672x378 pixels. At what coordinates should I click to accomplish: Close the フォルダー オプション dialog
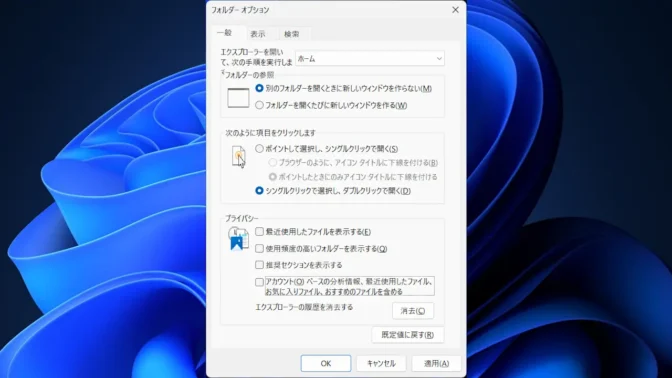coord(455,10)
